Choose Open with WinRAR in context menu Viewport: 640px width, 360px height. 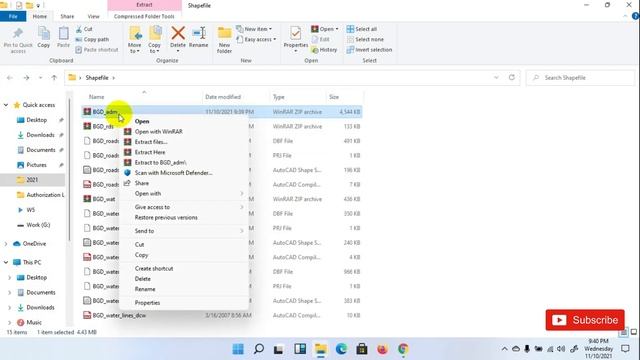coord(159,131)
